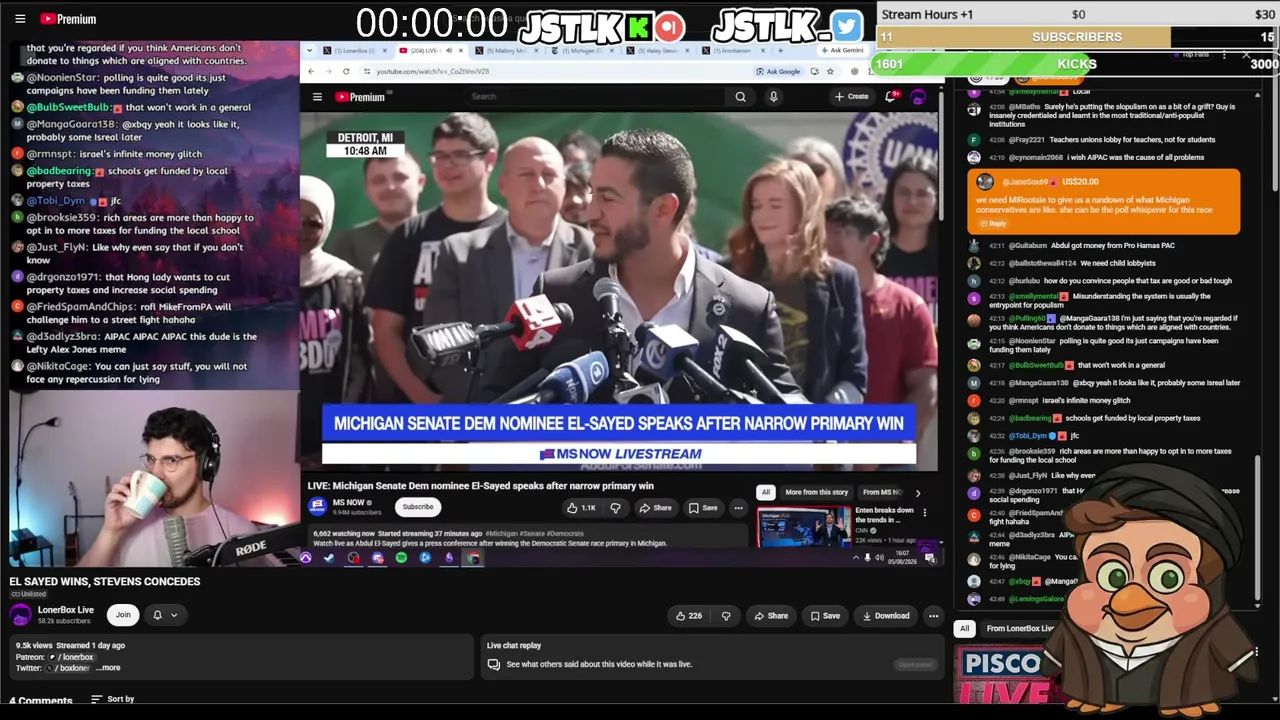Viewport: 1280px width, 720px height.
Task: Download the LonerBox video
Action: [x=886, y=616]
